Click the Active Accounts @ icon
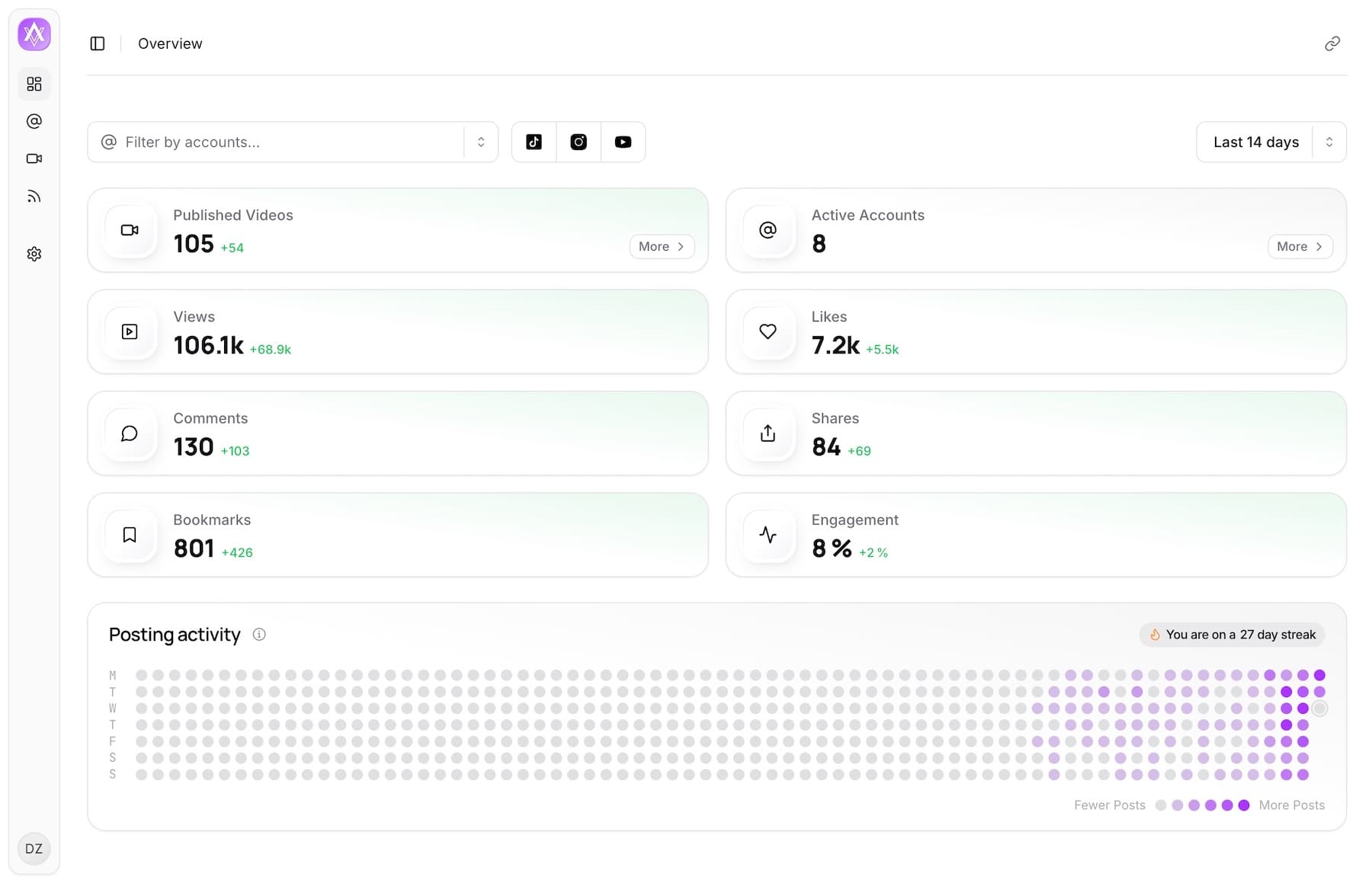The height and width of the screenshot is (883, 1372). click(768, 230)
